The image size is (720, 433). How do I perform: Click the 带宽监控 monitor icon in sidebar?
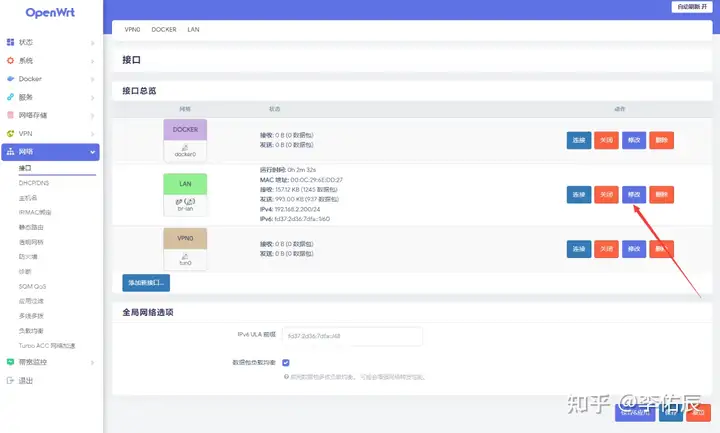pos(10,362)
